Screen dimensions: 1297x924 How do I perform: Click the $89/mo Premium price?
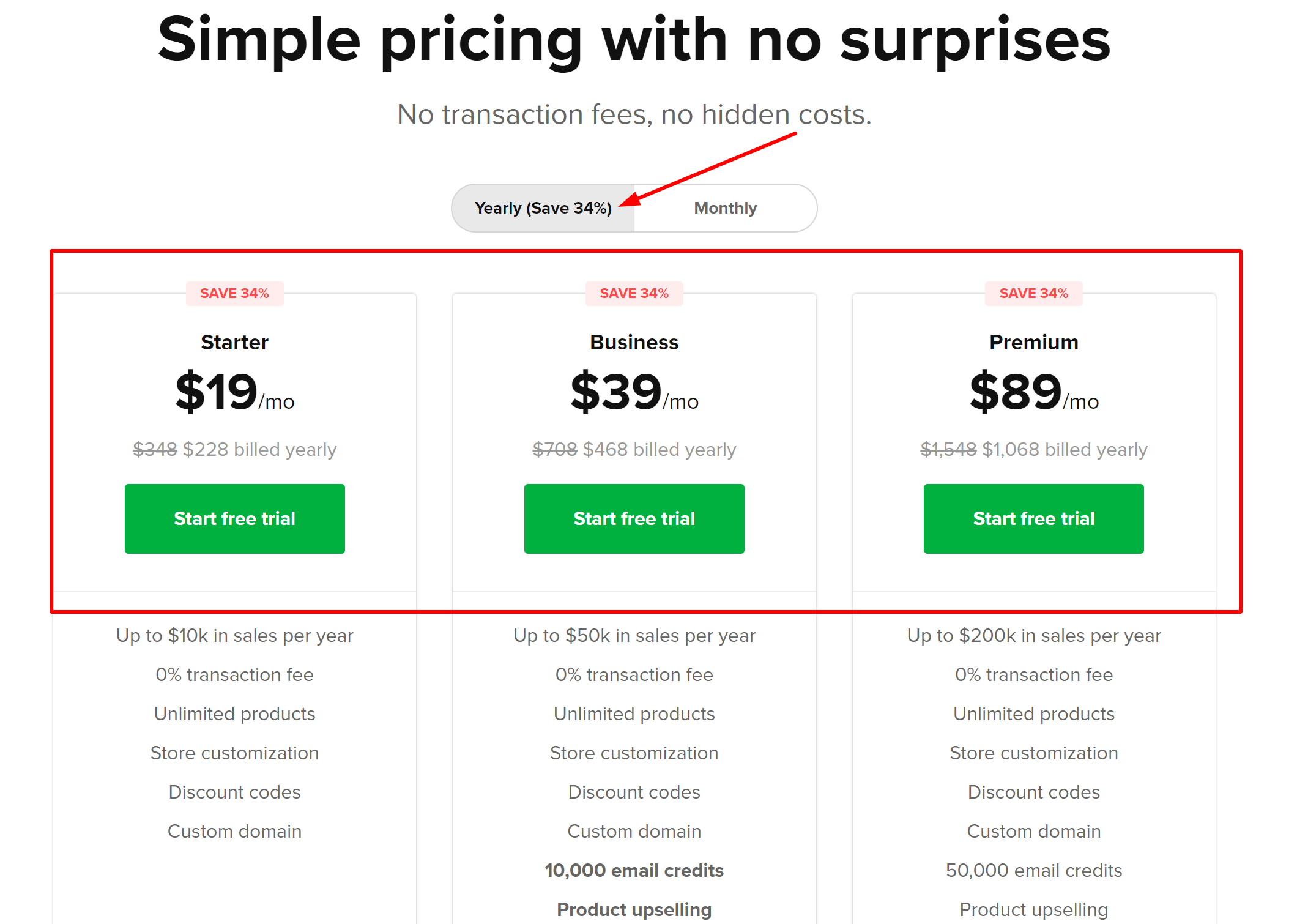click(x=1033, y=392)
